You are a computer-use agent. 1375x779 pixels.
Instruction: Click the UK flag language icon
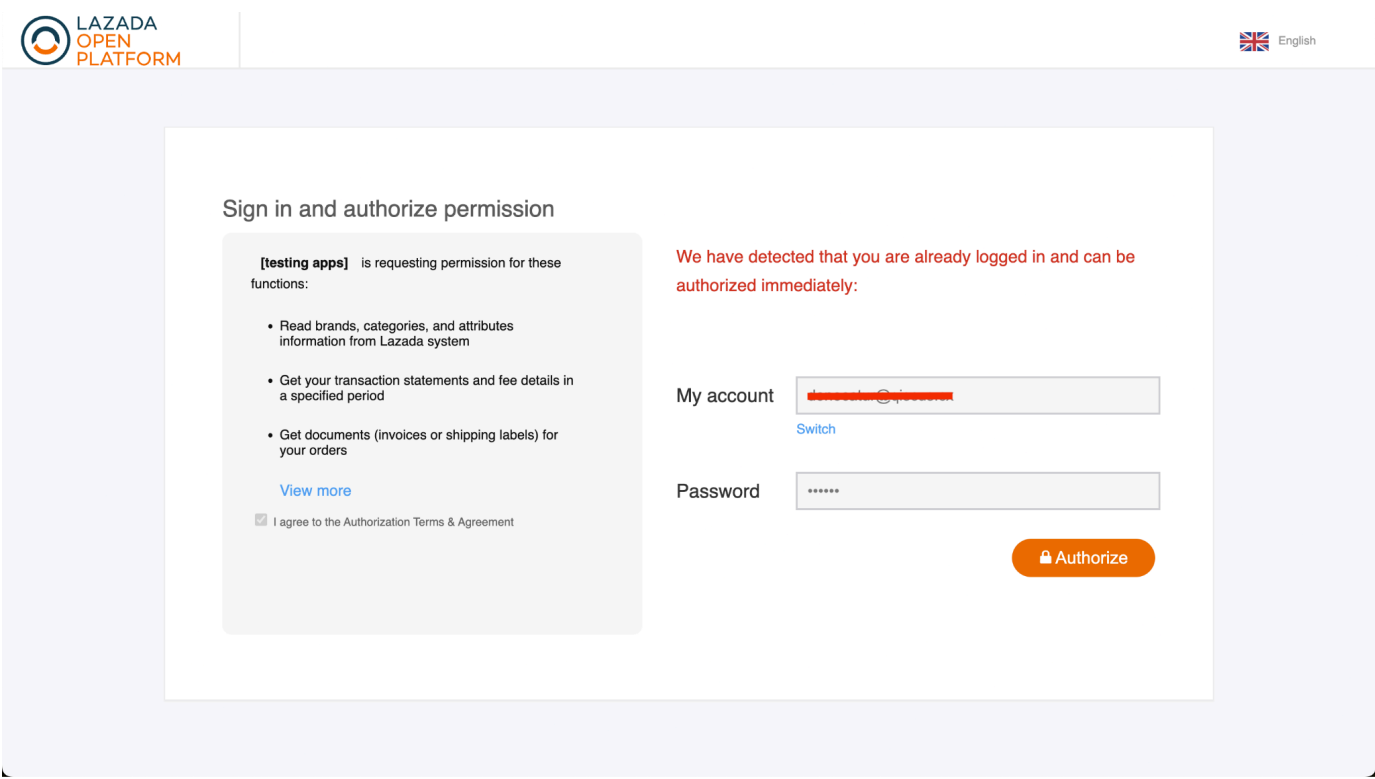(1253, 41)
